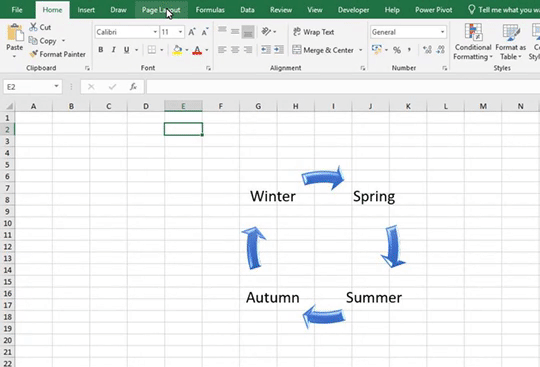Click the Paste clipboard icon
The image size is (540, 367).
coord(15,33)
